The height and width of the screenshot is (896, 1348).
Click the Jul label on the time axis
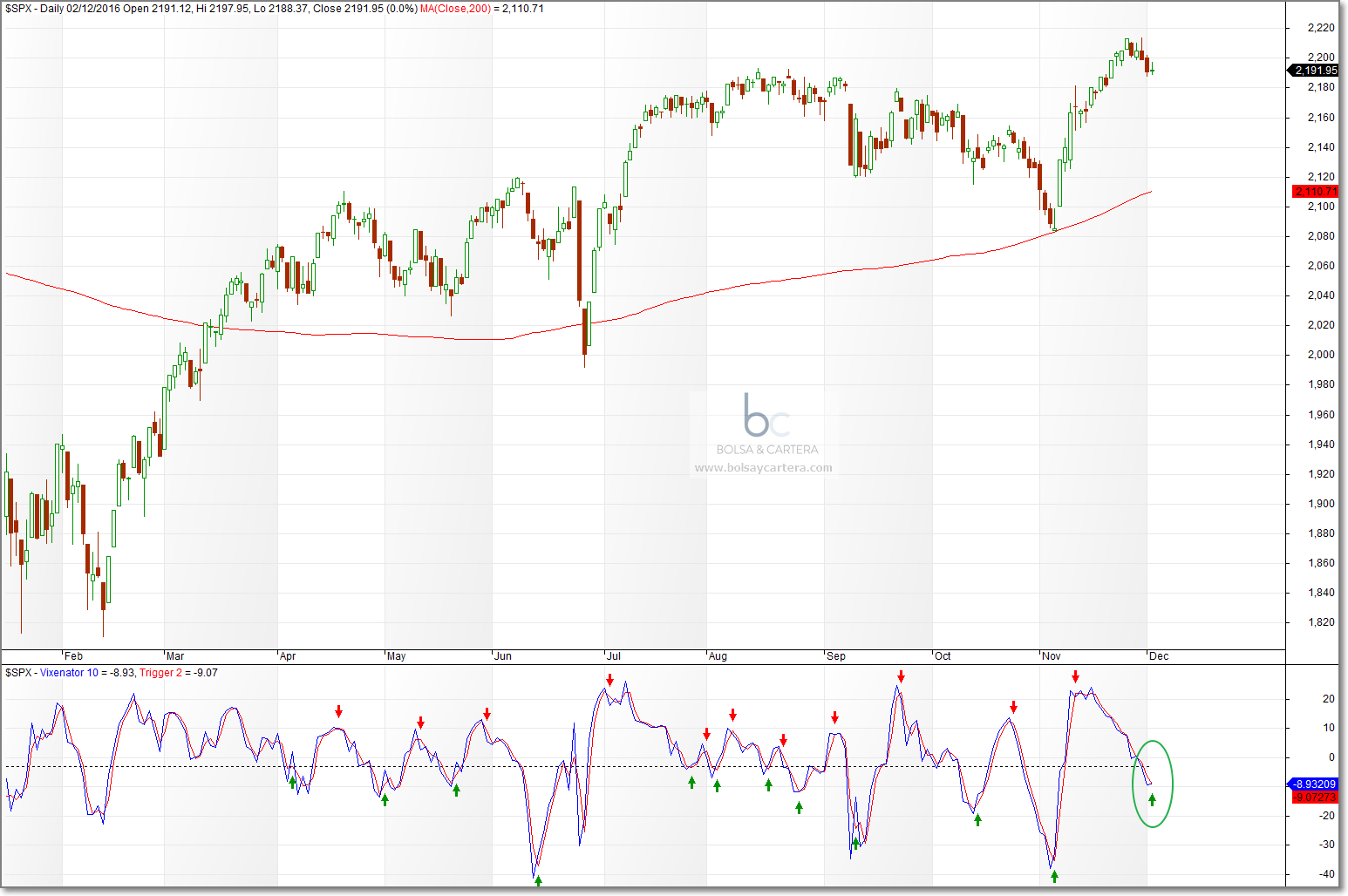pos(614,656)
